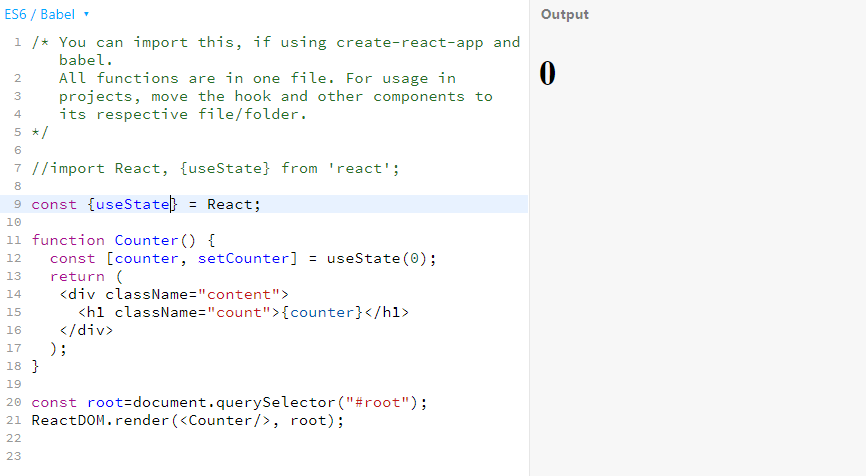
Task: Click the useState(0) call on line 12
Action: [x=377, y=258]
